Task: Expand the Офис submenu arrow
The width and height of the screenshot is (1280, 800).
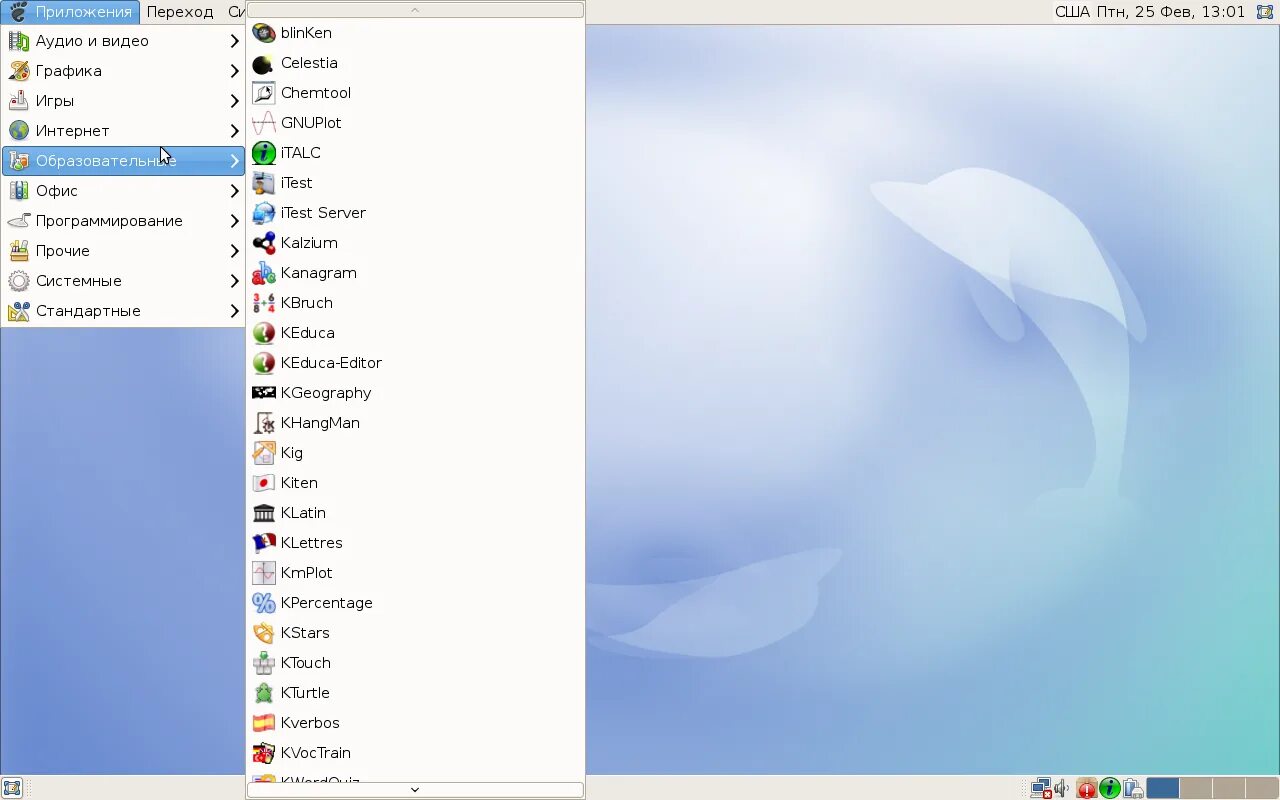Action: coord(235,191)
